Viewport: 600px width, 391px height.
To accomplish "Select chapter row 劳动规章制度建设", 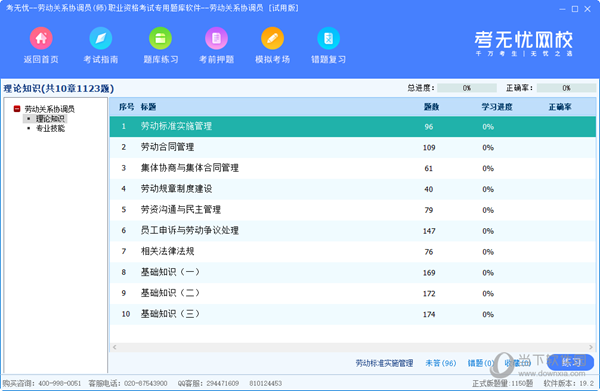I will tap(352, 189).
